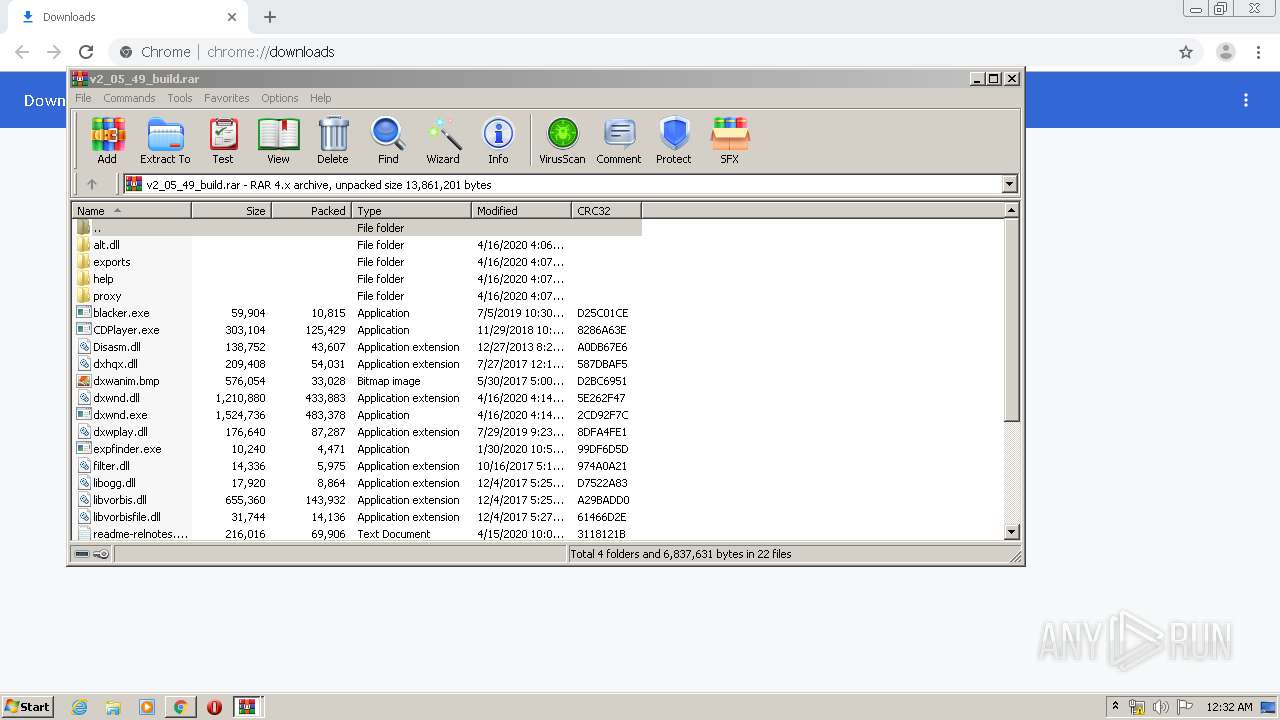Sort files by Size column

[231, 210]
